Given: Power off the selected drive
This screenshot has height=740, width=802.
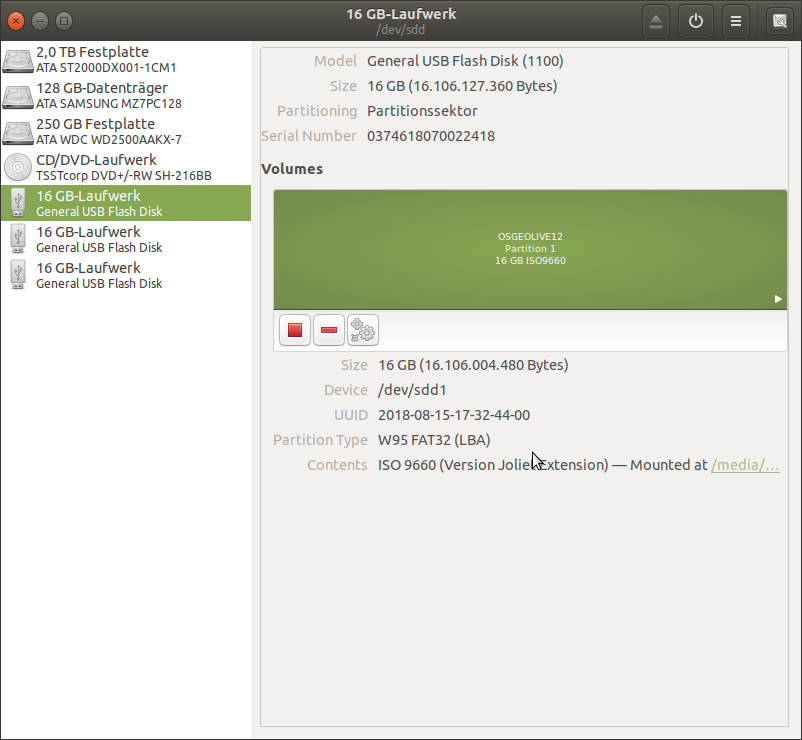Looking at the screenshot, I should [696, 21].
